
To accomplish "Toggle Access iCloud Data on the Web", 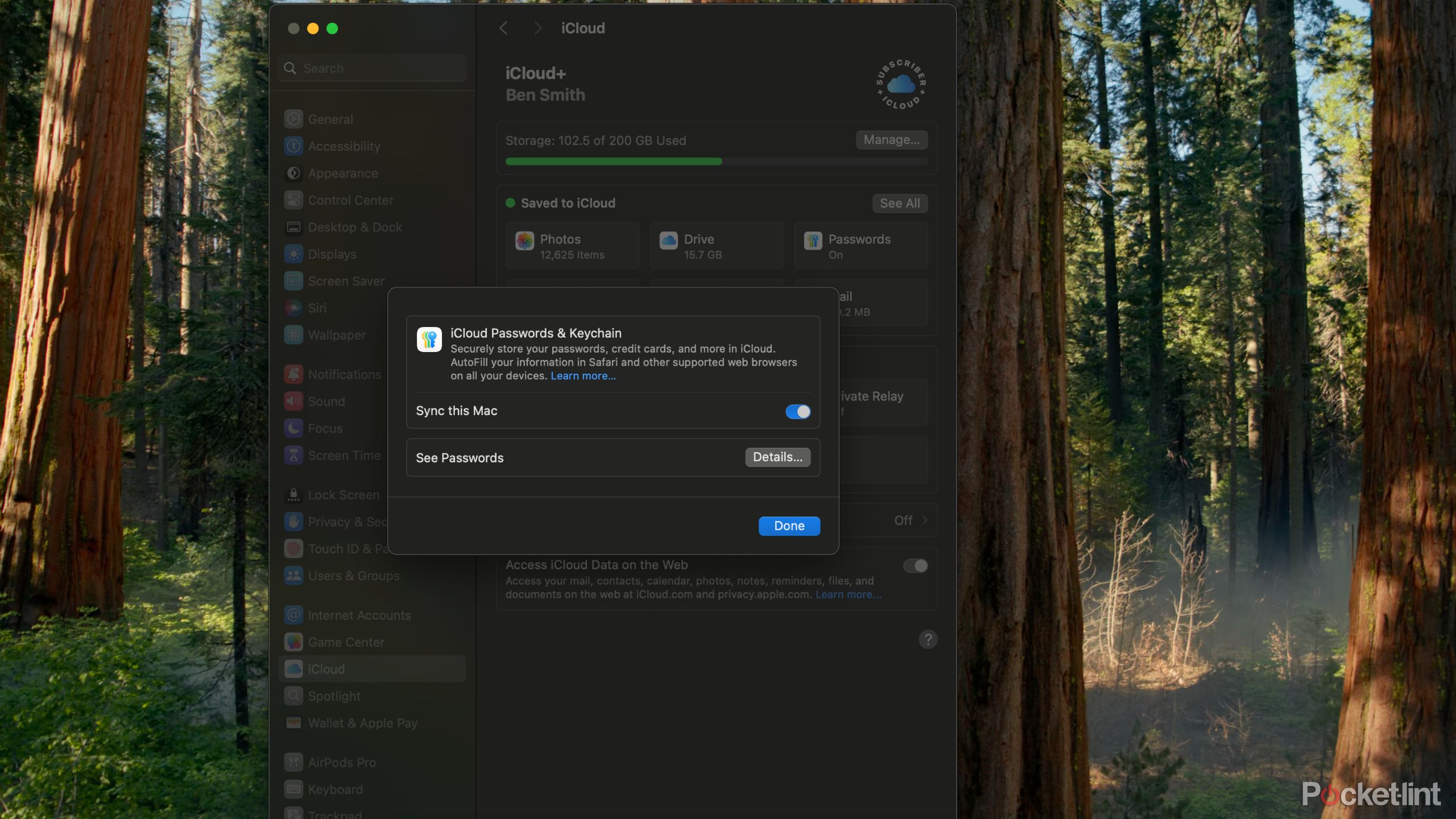I will coord(915,566).
